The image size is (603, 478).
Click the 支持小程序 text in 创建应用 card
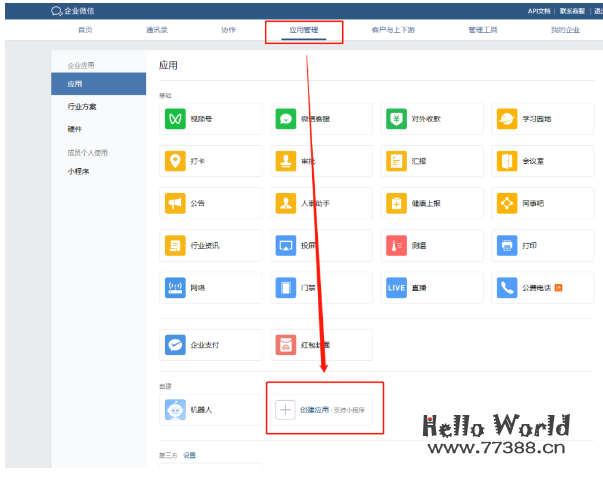pos(349,410)
